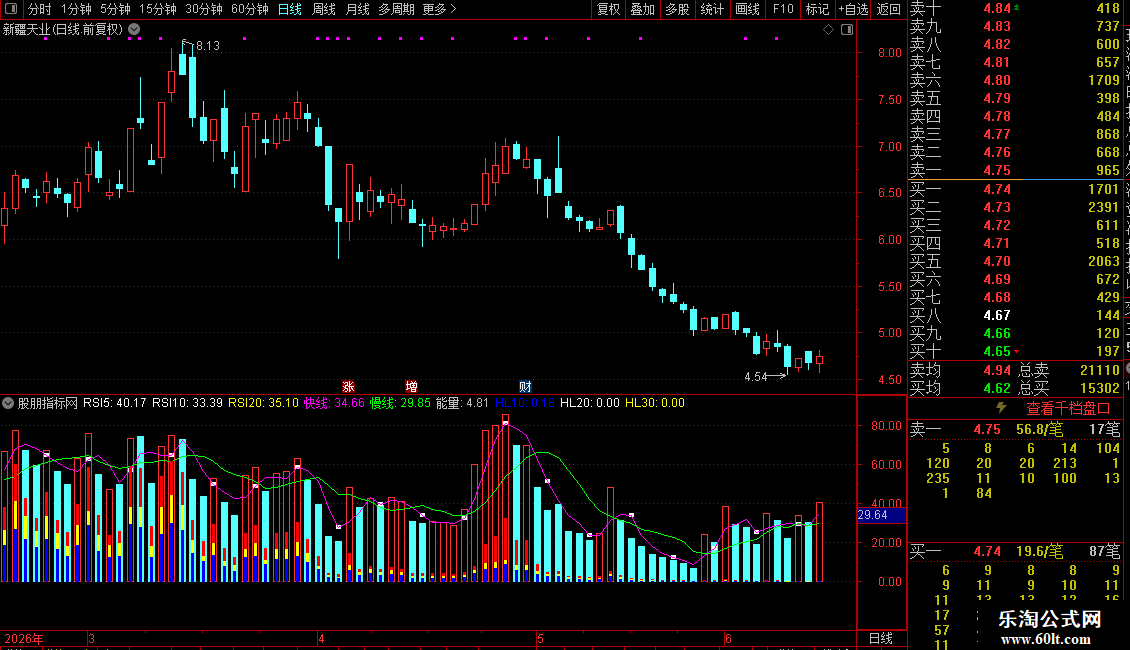
Task: Click the lightning bolt icon beside 查看千档盘口
Action: tap(1001, 408)
